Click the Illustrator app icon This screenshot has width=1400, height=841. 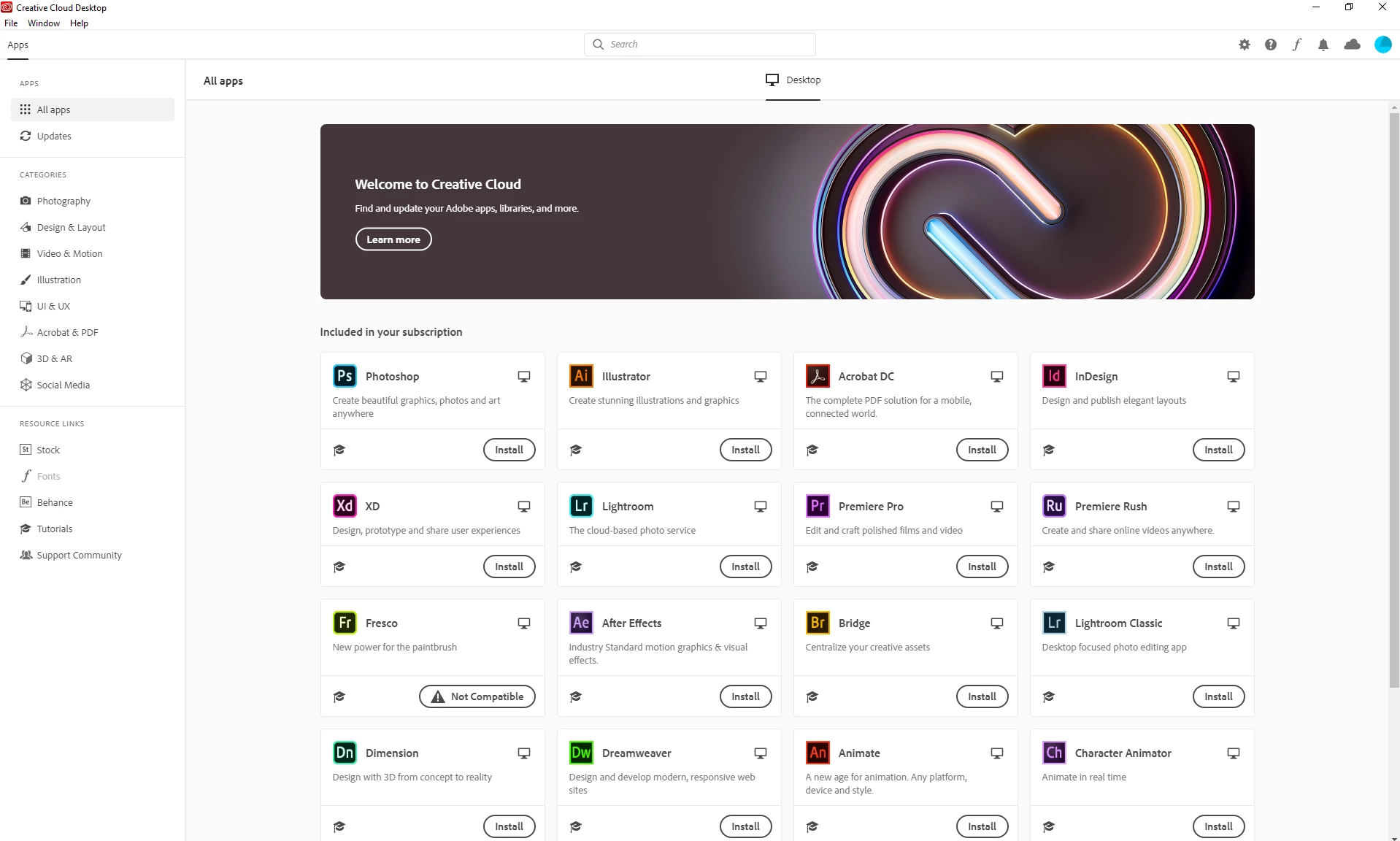(x=581, y=376)
